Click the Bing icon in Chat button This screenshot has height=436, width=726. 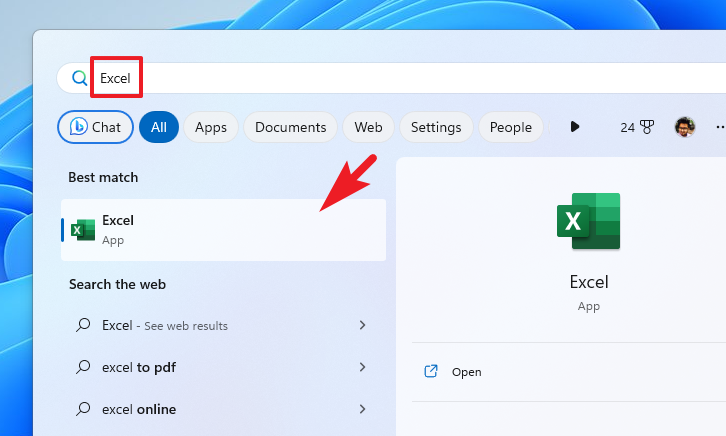79,126
